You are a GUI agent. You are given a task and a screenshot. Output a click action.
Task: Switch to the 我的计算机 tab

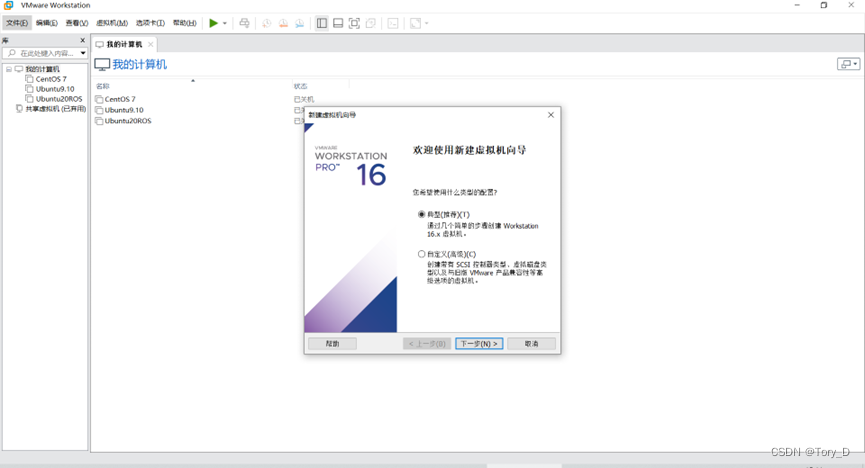[124, 44]
